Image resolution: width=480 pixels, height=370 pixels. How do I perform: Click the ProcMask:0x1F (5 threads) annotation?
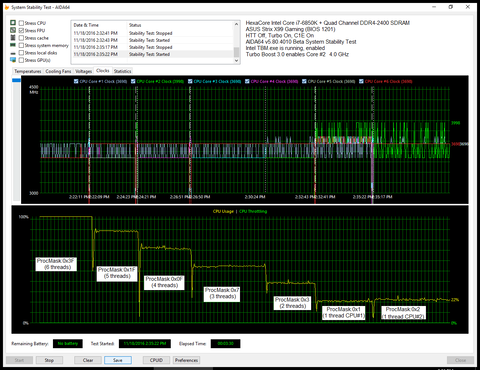117,273
